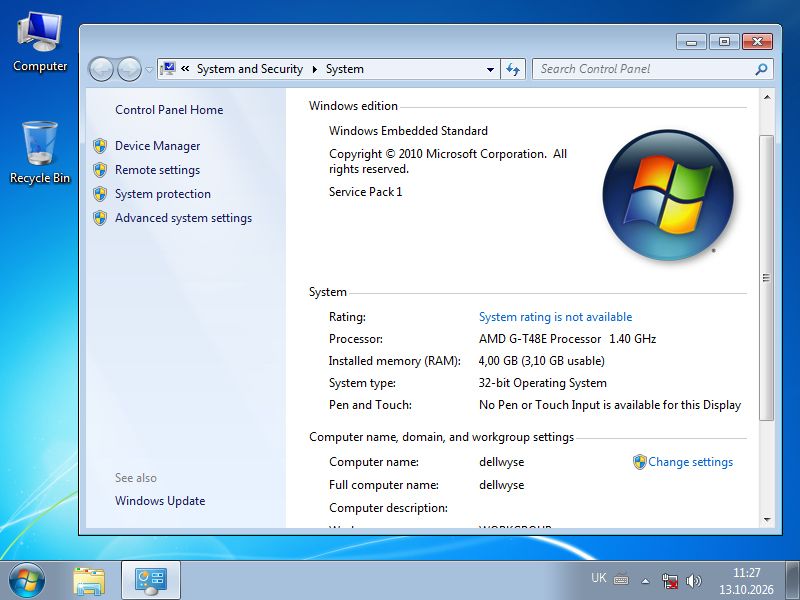Open Advanced system settings
Viewport: 800px width, 600px height.
pyautogui.click(x=183, y=218)
